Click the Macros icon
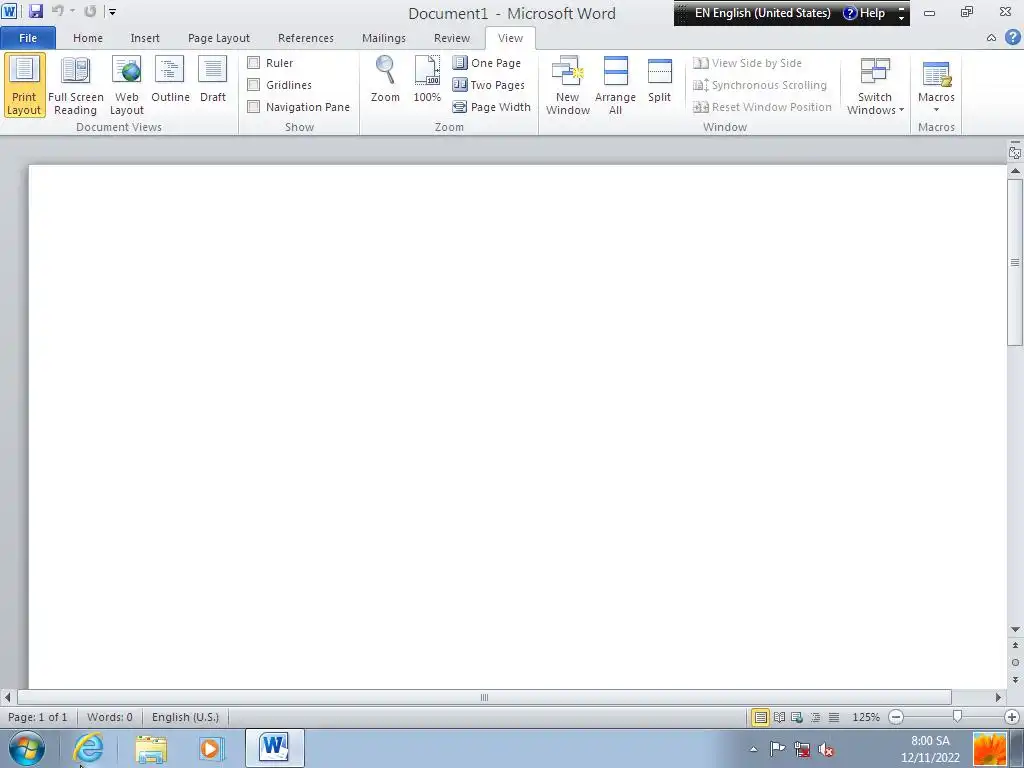Screen dimensions: 1024x768 point(936,73)
